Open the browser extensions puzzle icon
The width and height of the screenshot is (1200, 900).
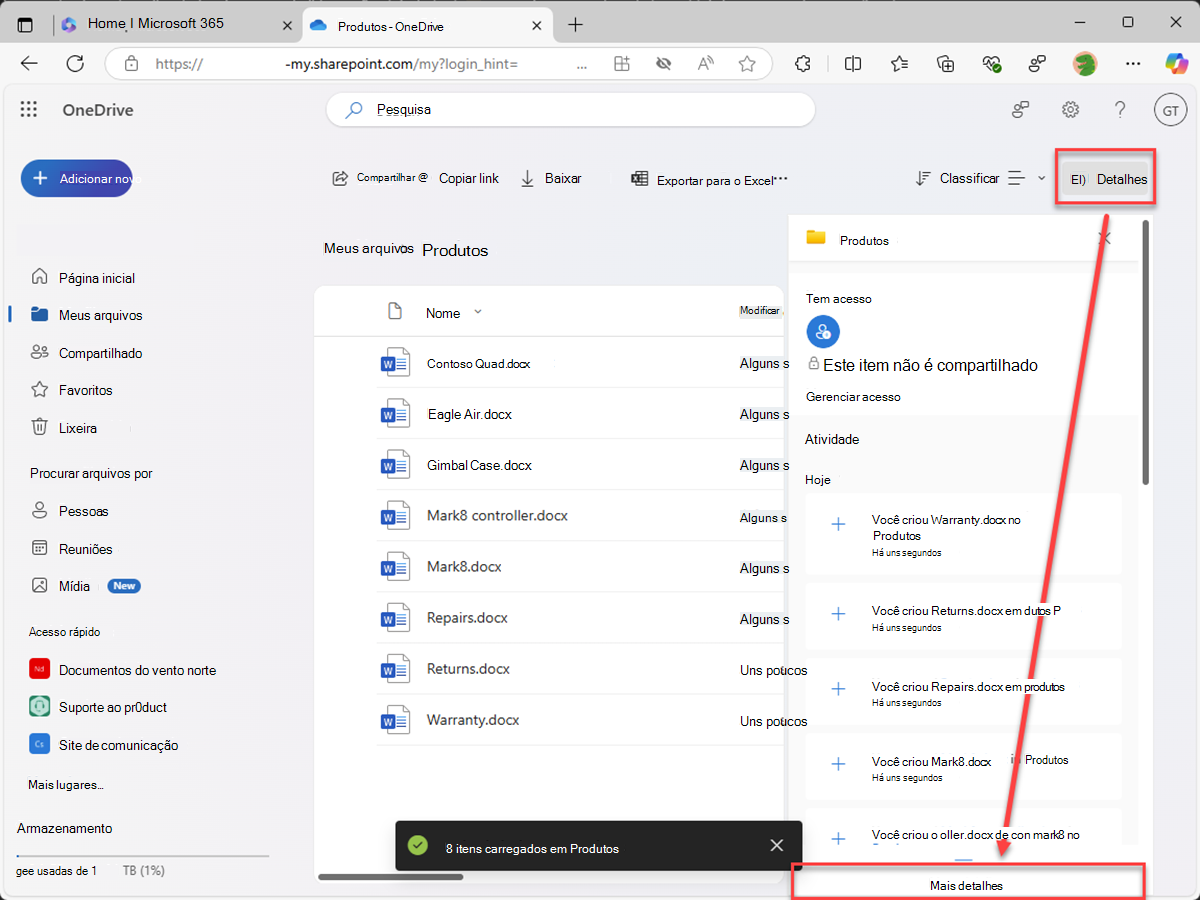coord(802,64)
